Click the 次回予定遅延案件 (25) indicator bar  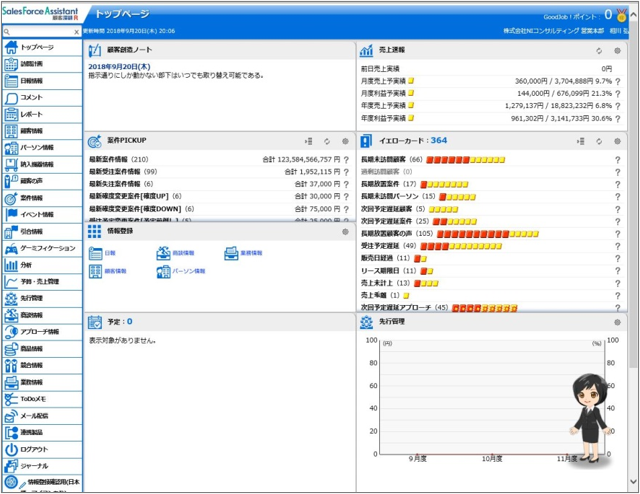(455, 222)
